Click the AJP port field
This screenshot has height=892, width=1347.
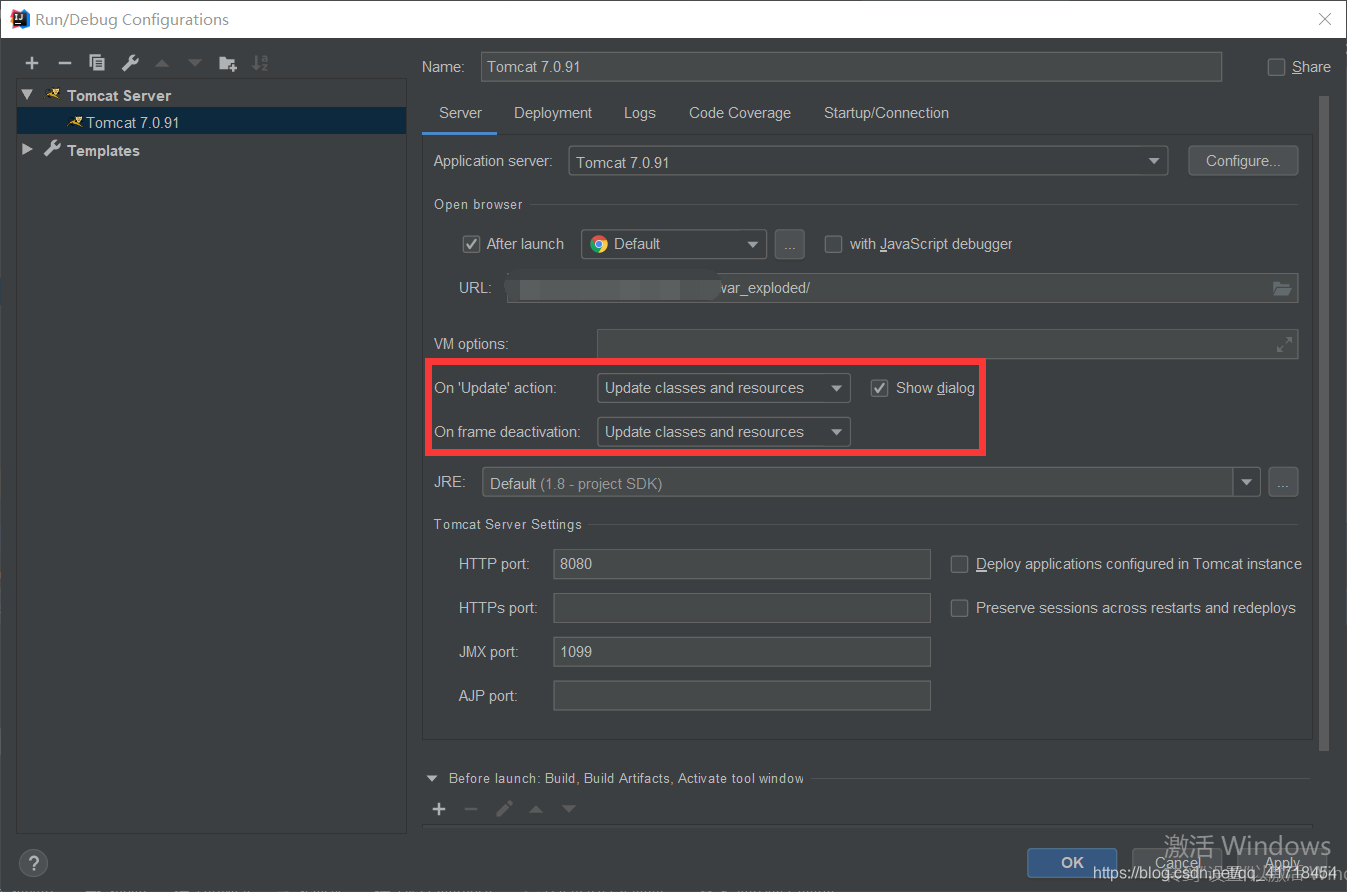(742, 696)
